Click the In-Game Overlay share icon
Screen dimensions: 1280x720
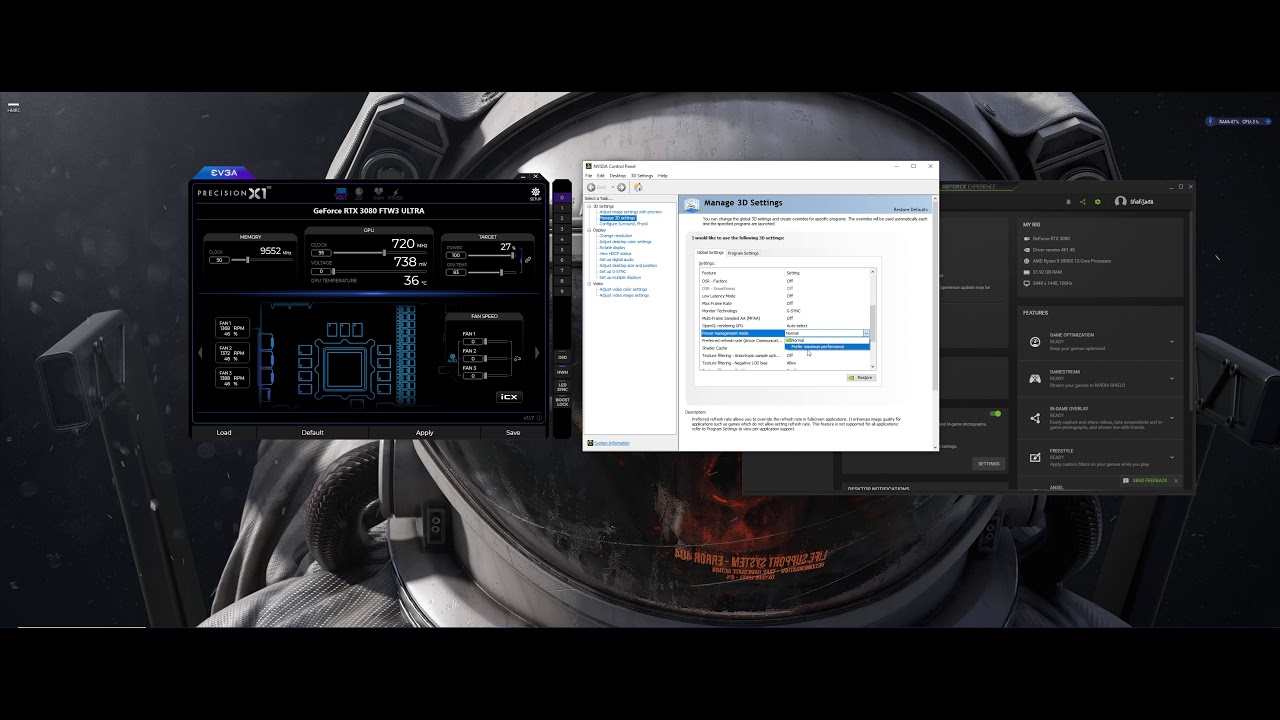point(1035,418)
